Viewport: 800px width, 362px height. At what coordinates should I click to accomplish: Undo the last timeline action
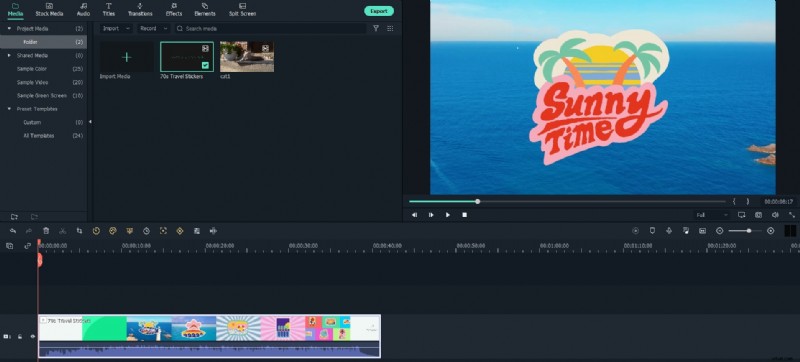pyautogui.click(x=13, y=231)
